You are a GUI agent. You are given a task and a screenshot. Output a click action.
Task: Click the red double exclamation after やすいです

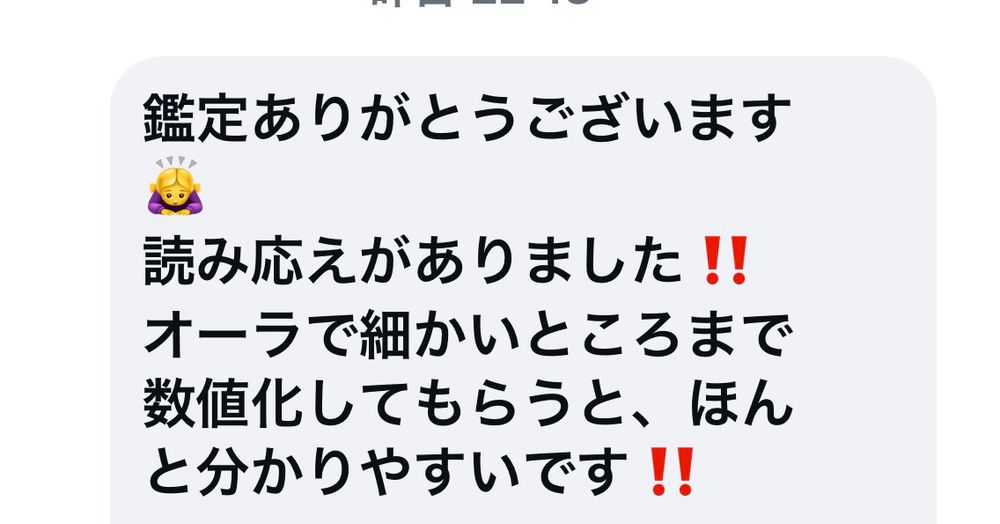pyautogui.click(x=671, y=472)
